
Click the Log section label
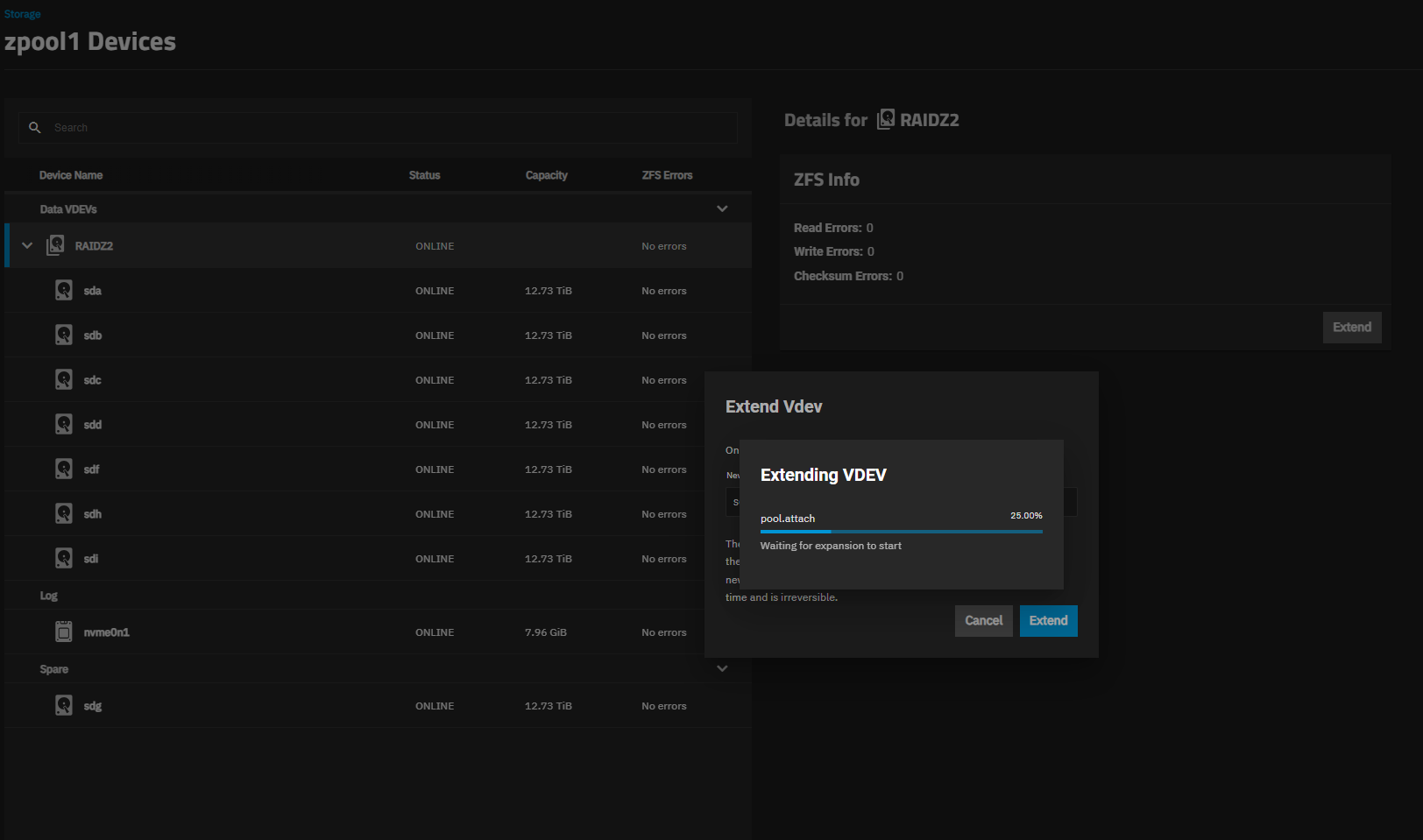pyautogui.click(x=49, y=596)
